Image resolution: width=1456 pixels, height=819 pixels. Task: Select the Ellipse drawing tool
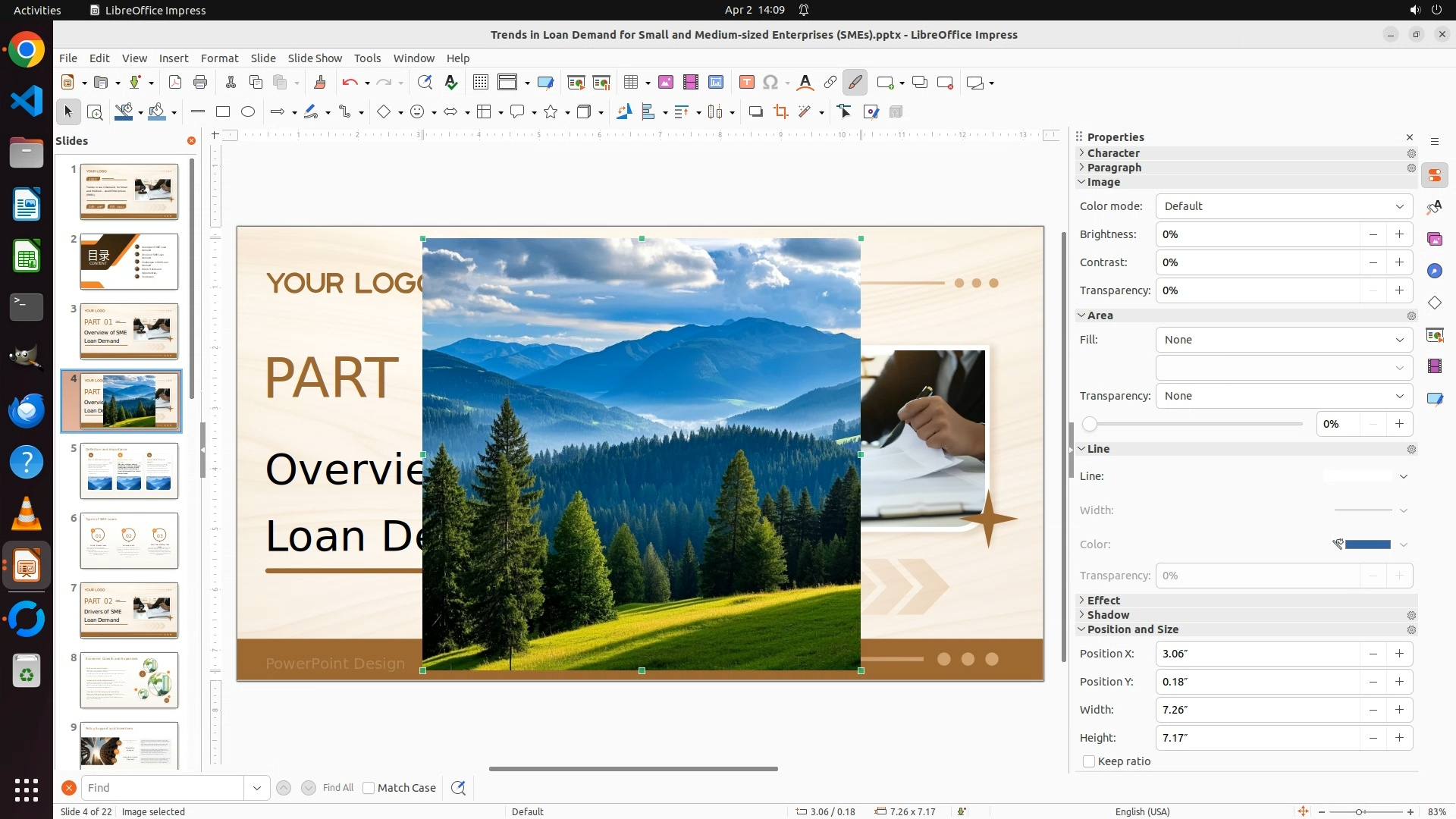pyautogui.click(x=248, y=112)
